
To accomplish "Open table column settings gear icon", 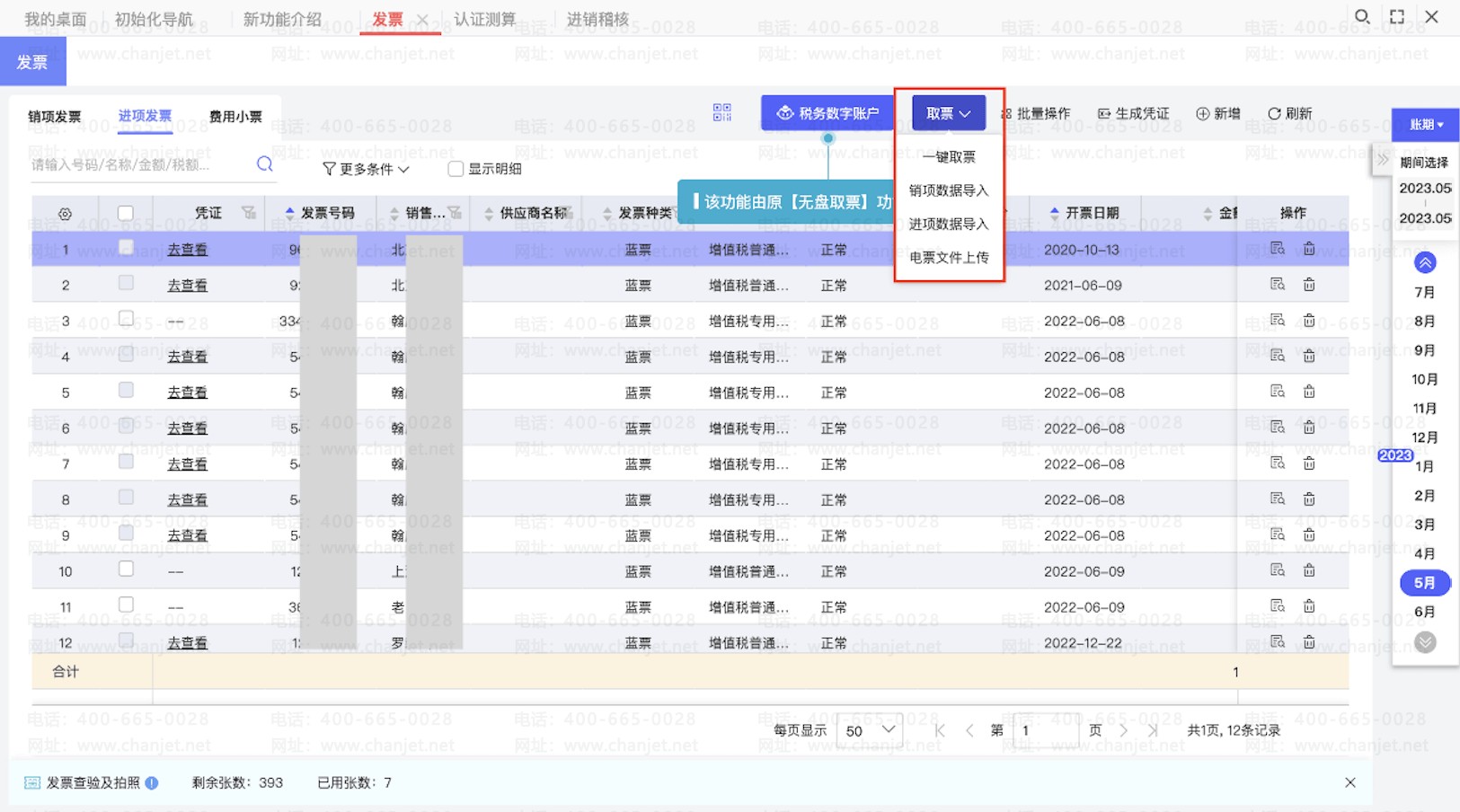I will (x=65, y=214).
